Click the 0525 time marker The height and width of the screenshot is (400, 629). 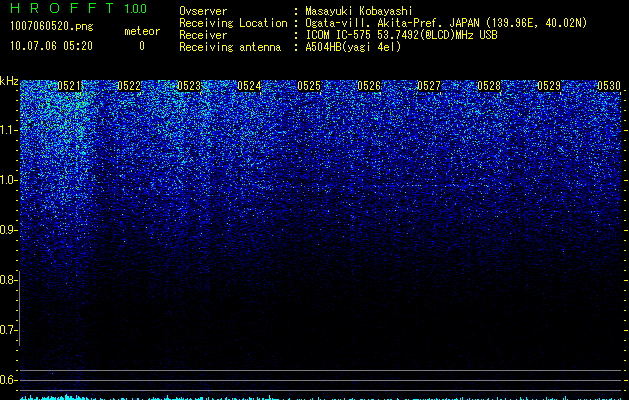coord(309,86)
